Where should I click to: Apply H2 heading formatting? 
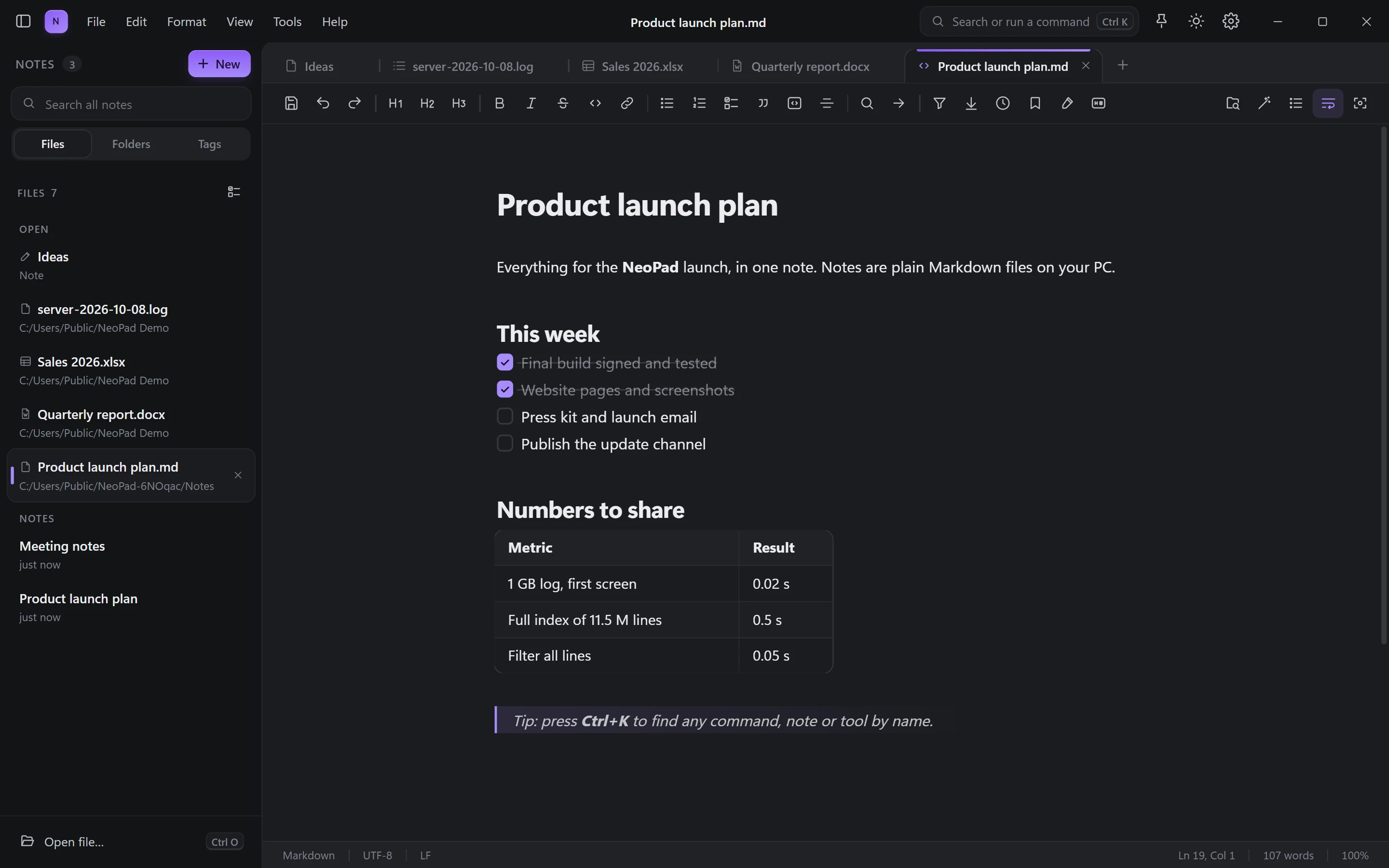(427, 103)
